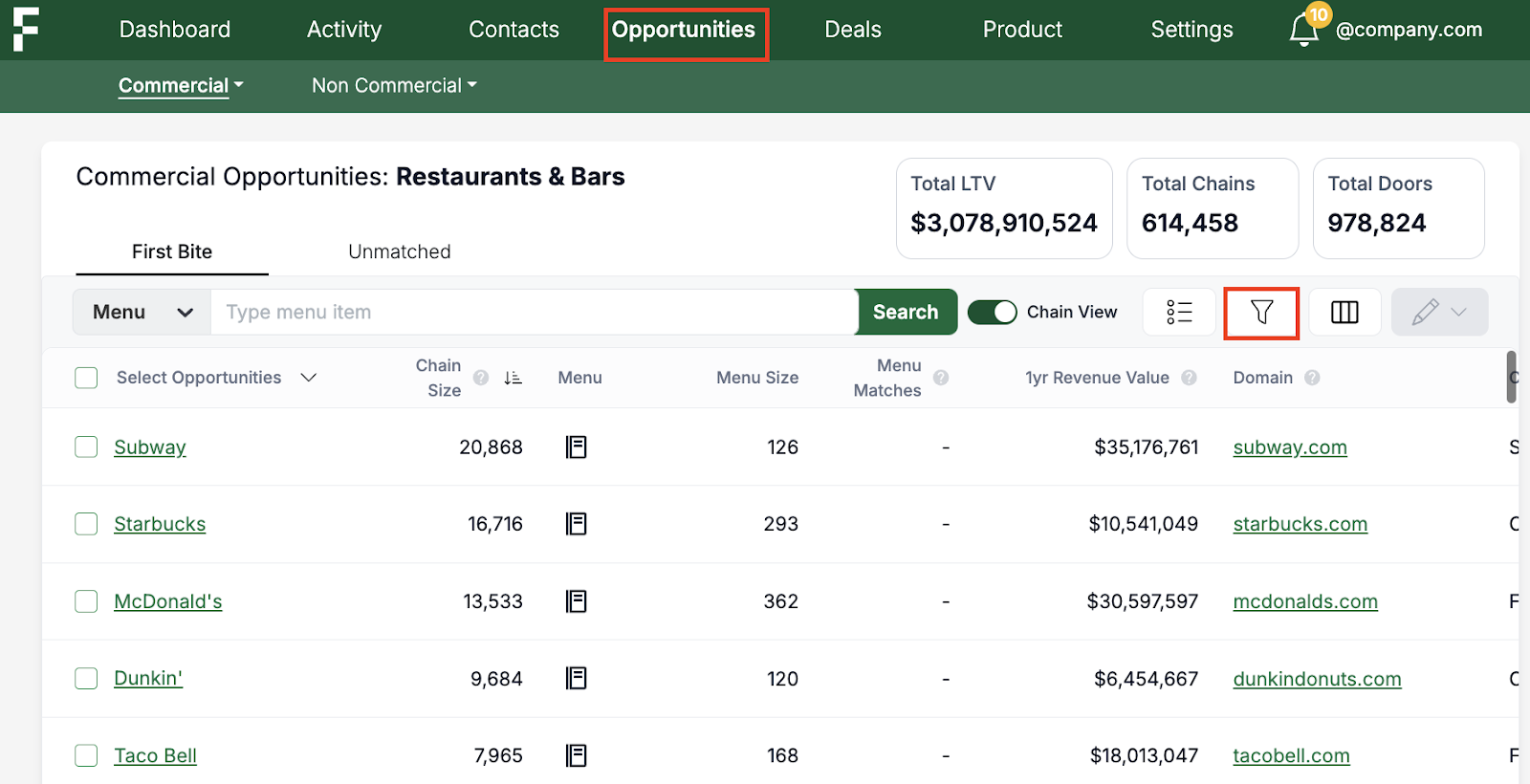The width and height of the screenshot is (1530, 784).
Task: Open the Contacts menu
Action: [x=514, y=30]
